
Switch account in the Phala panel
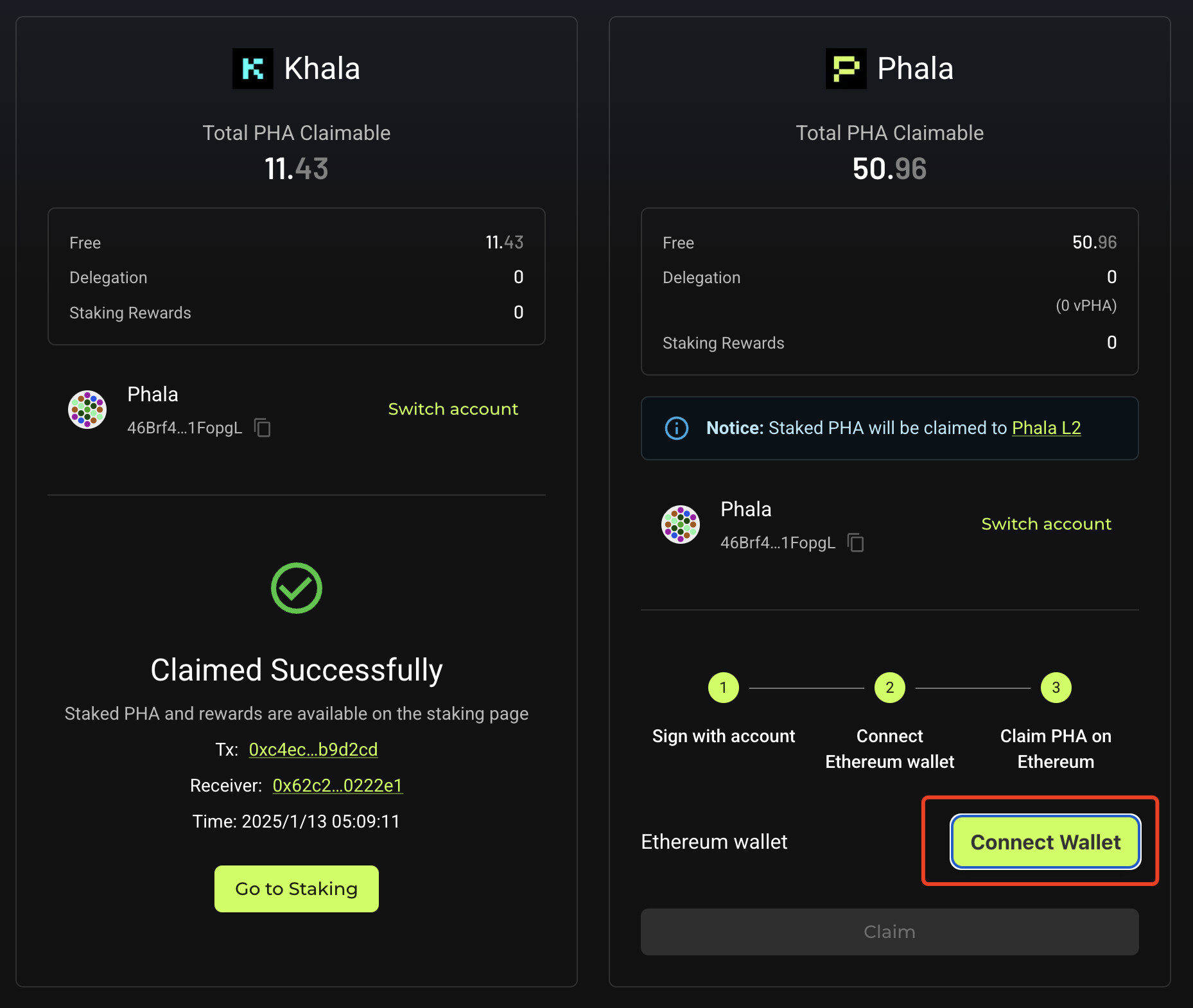click(x=1046, y=524)
